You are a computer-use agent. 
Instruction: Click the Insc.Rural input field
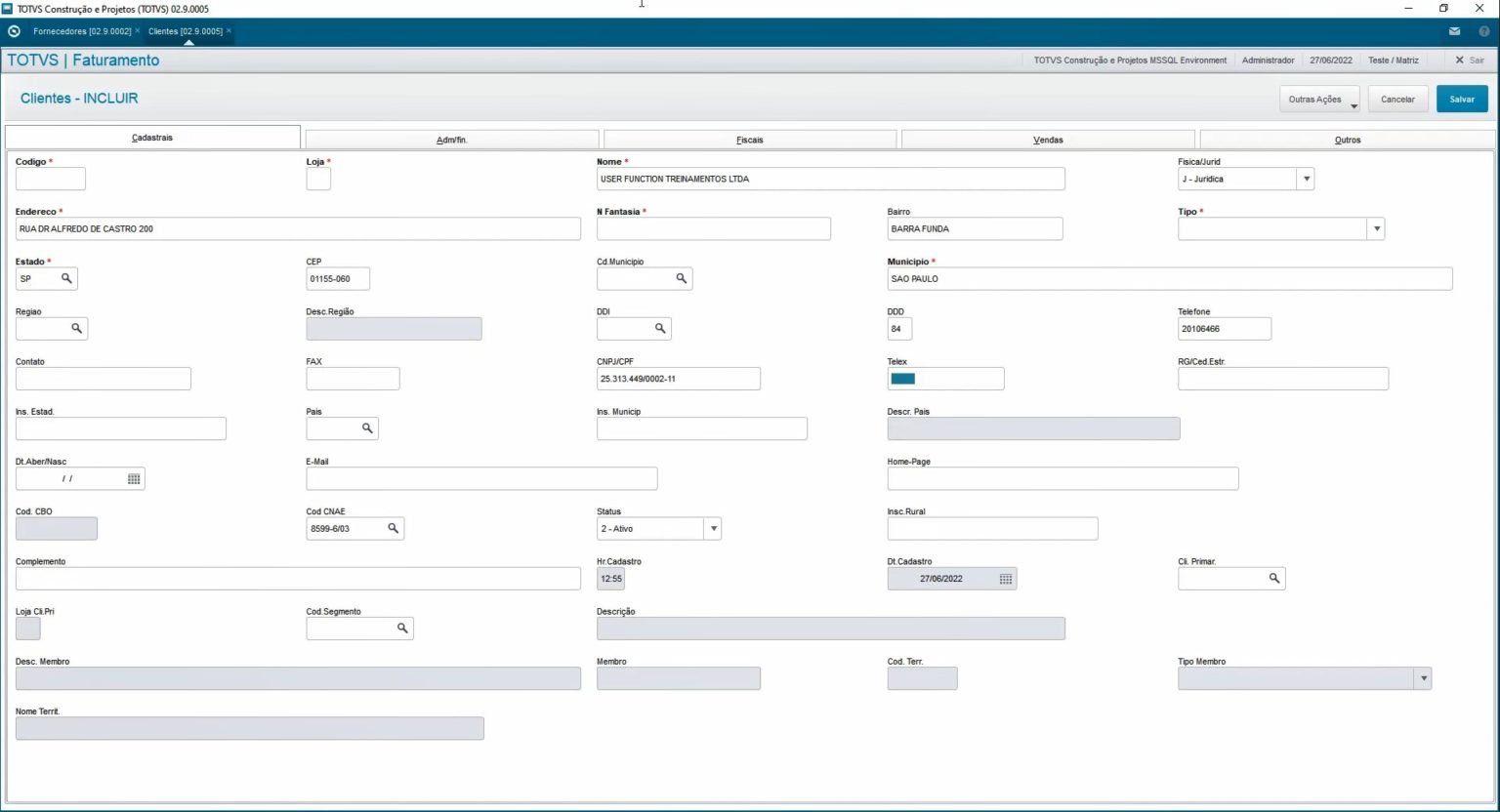992,529
